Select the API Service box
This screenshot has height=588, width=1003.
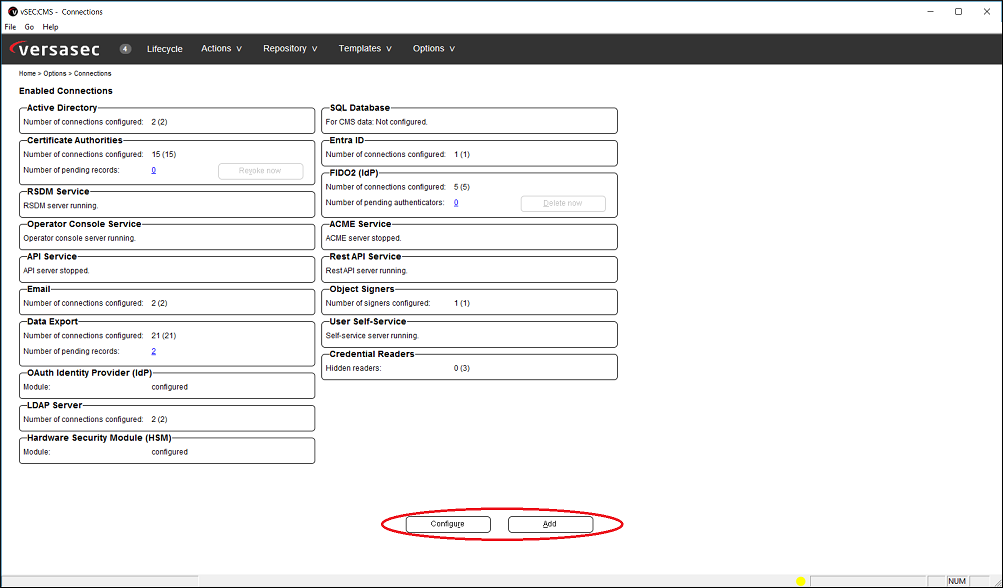167,267
